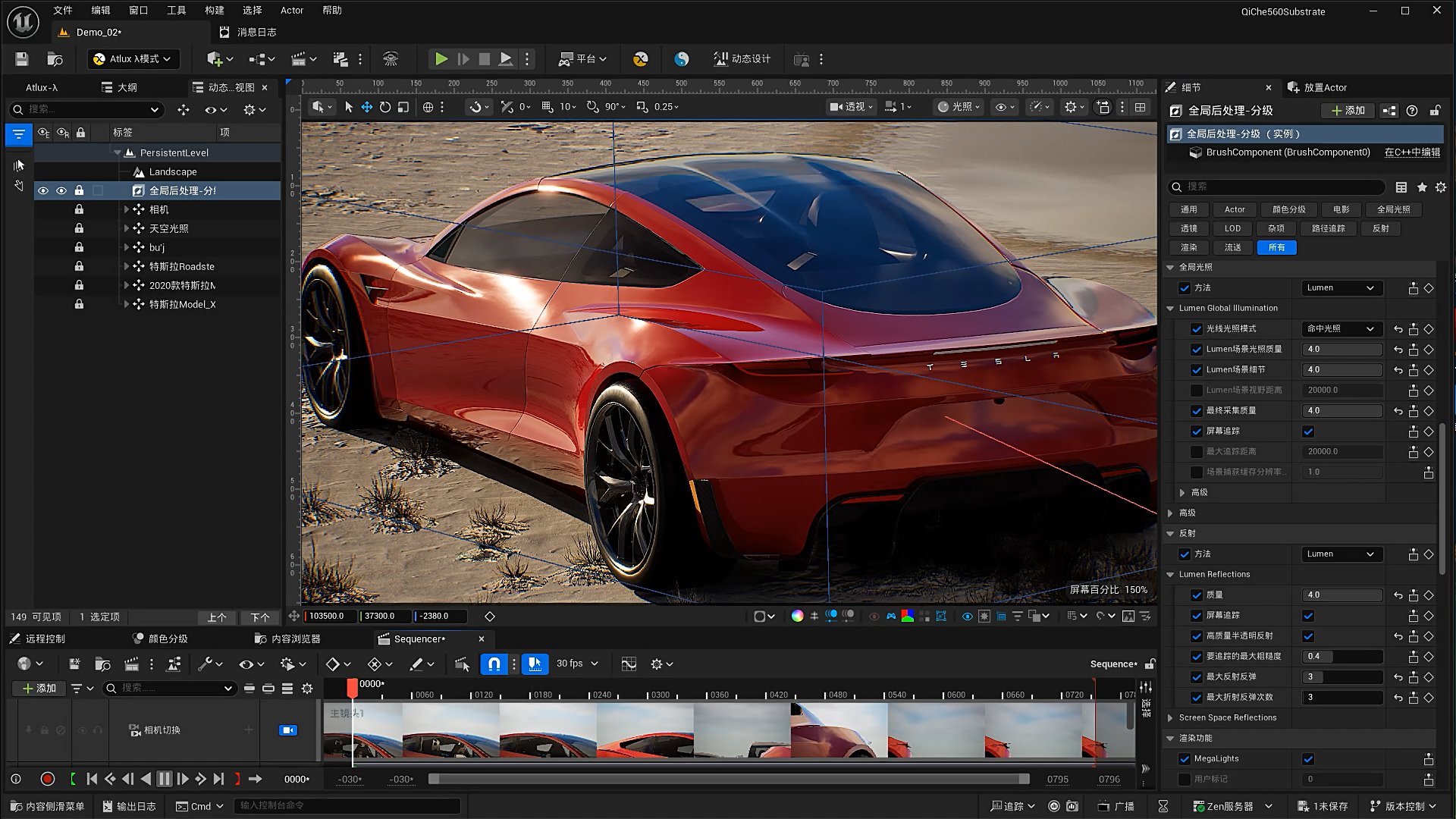Open the 构建 menu
This screenshot has height=819, width=1456.
pyautogui.click(x=215, y=11)
